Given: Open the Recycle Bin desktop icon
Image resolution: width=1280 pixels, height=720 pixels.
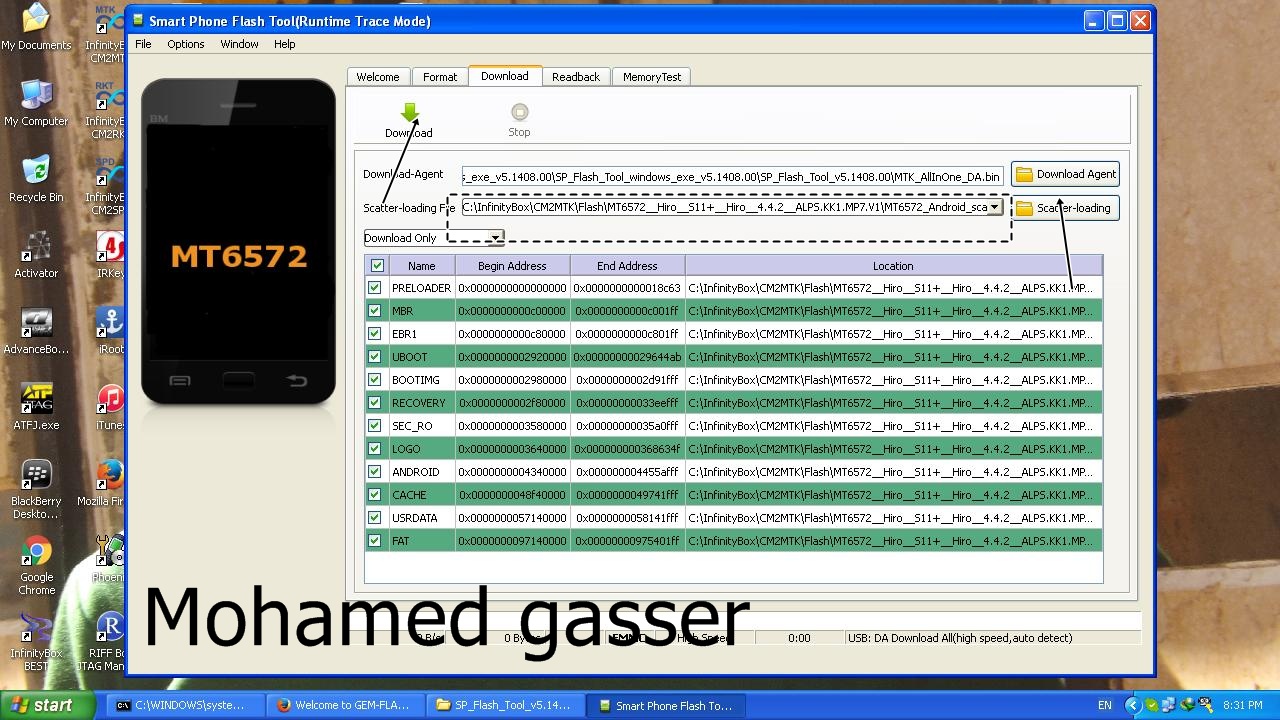Looking at the screenshot, I should [36, 179].
